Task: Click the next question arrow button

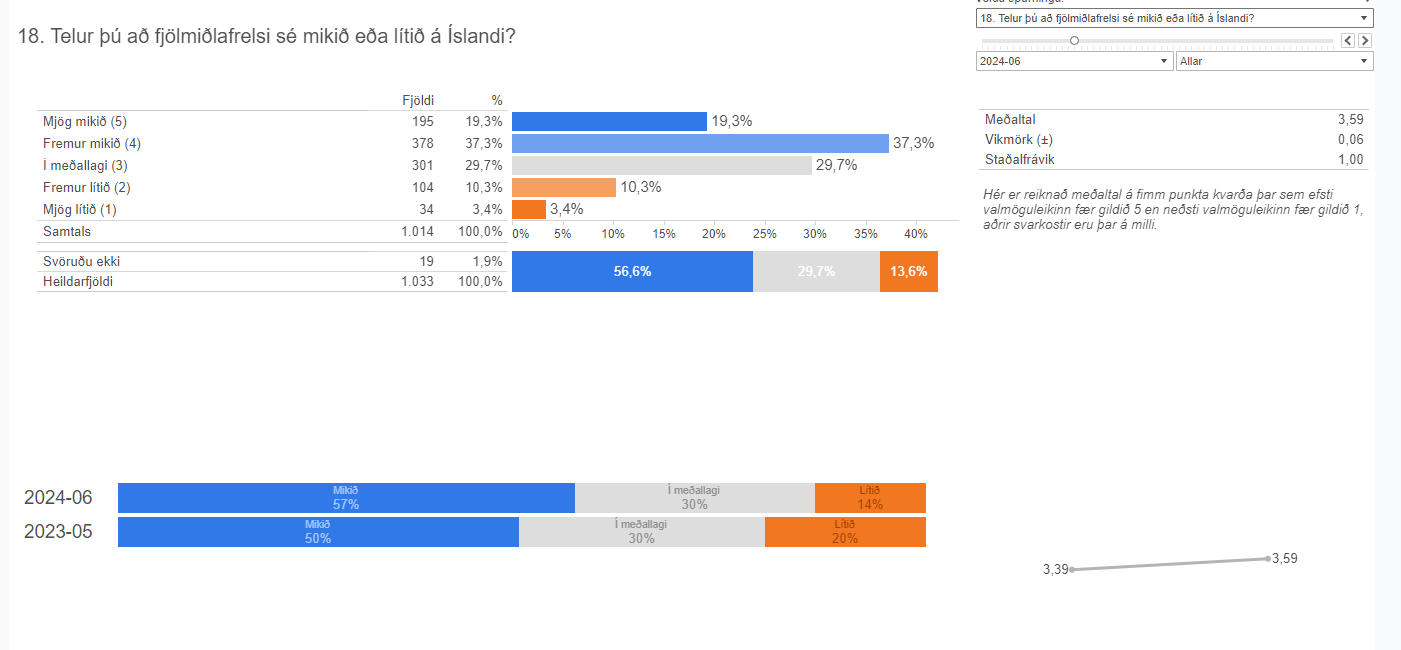Action: [x=1365, y=41]
